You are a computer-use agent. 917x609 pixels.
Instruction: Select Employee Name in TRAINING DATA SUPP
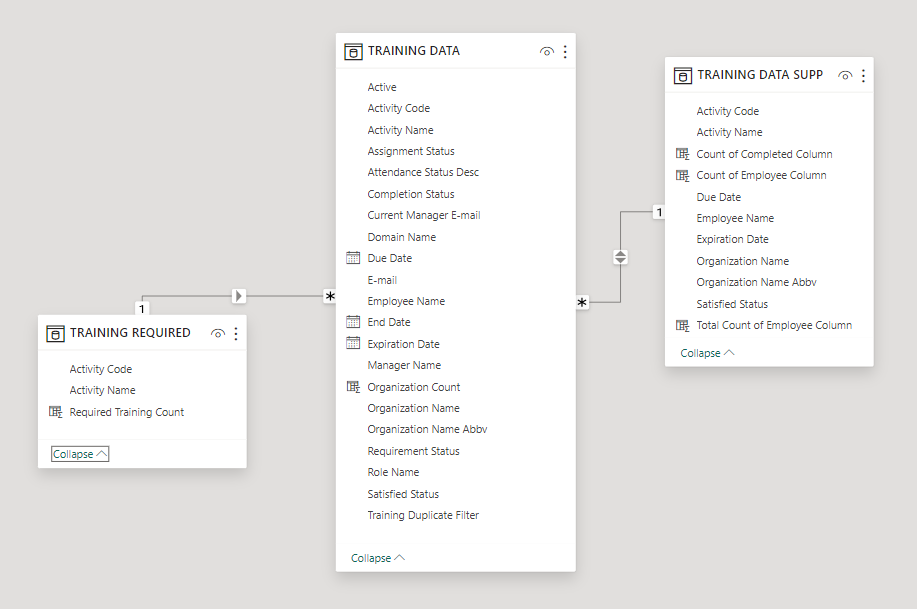click(735, 218)
